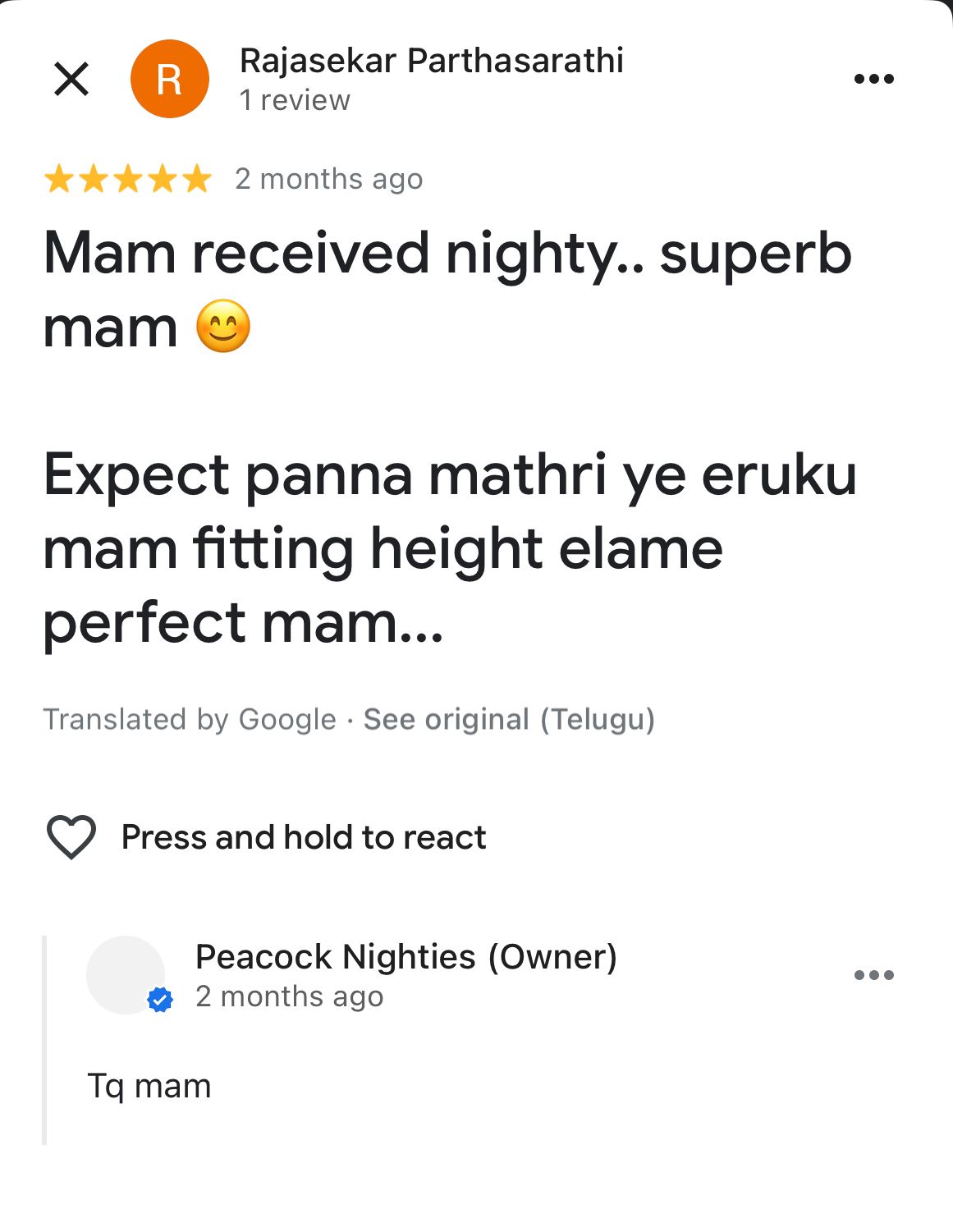The height and width of the screenshot is (1232, 953).
Task: Close the review with the X icon
Action: tap(71, 80)
